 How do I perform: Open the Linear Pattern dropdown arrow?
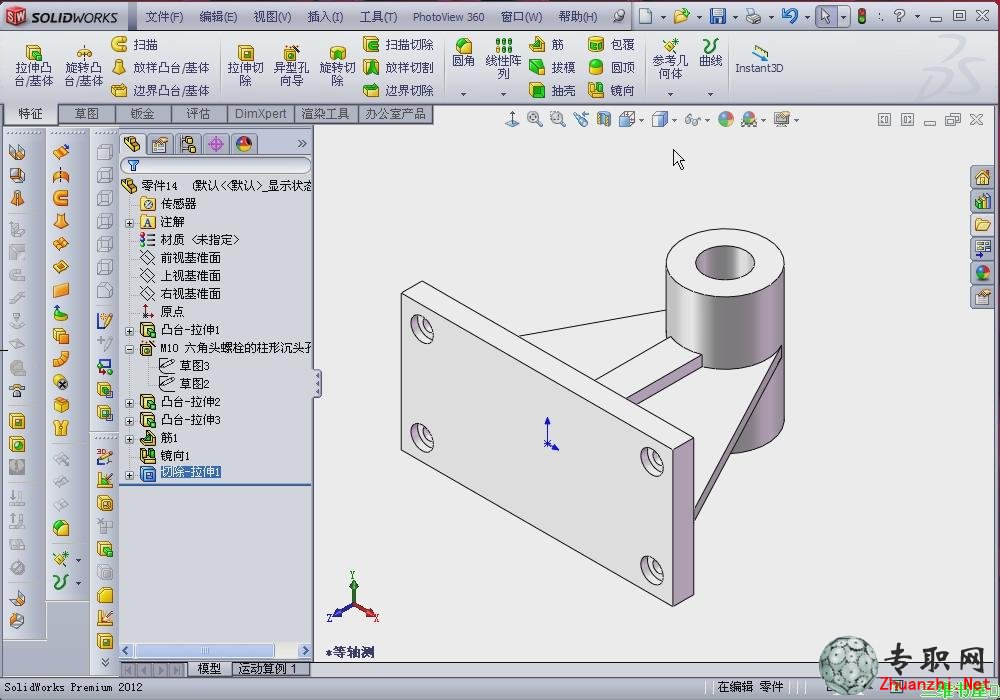[x=503, y=94]
